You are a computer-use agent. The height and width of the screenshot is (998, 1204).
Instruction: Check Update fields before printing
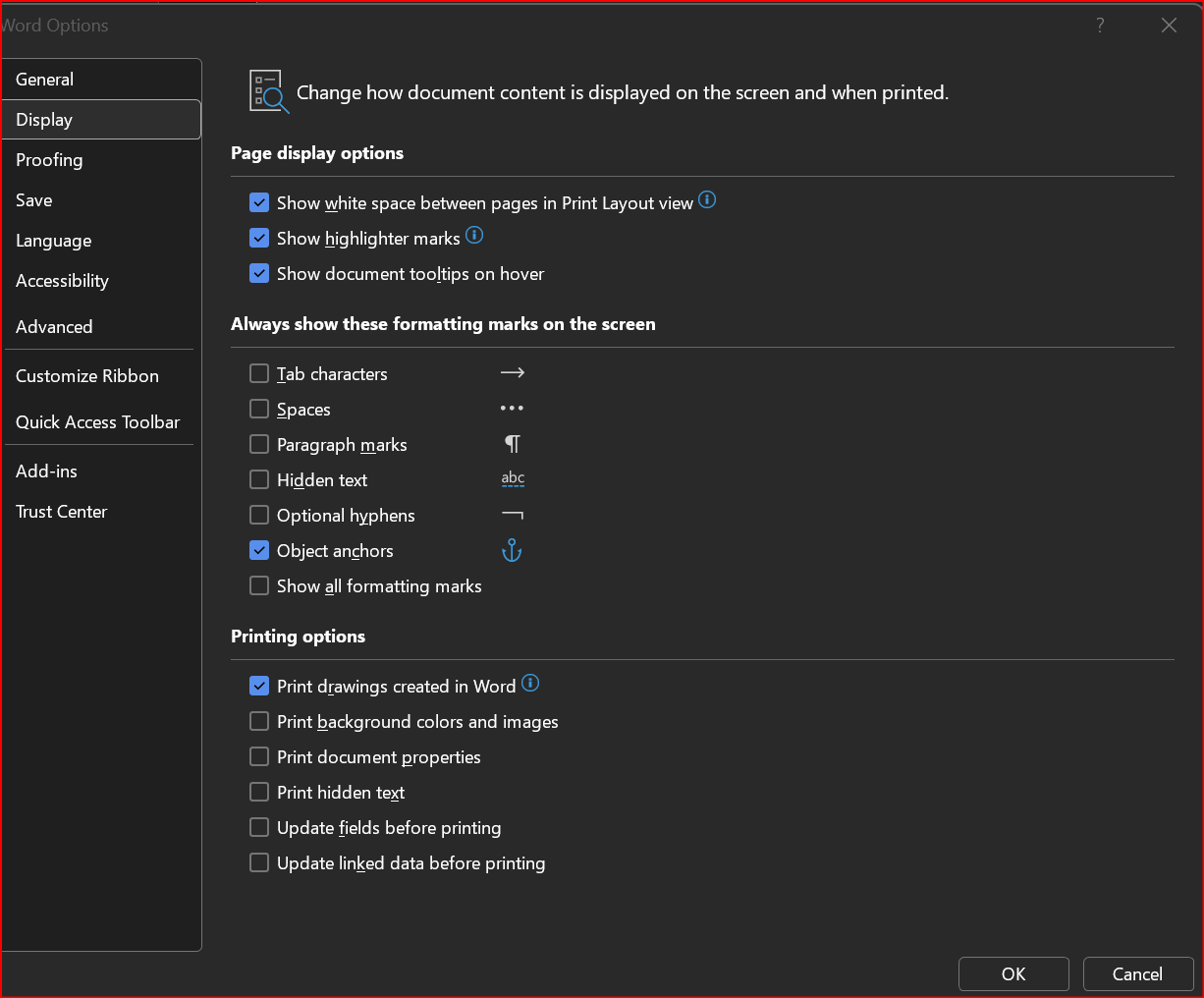259,827
